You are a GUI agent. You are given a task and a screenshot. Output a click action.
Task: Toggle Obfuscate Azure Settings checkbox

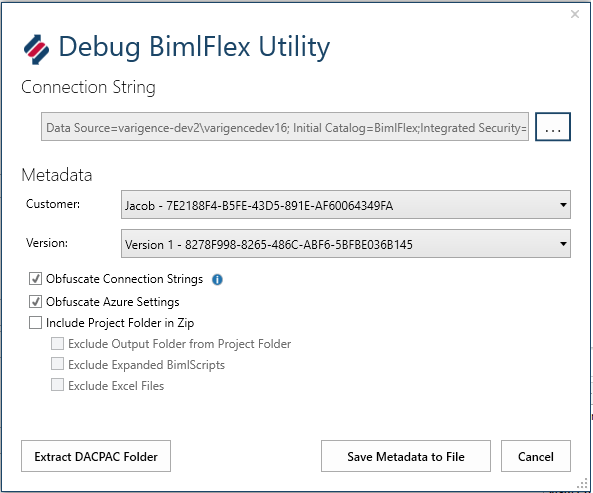pos(36,302)
